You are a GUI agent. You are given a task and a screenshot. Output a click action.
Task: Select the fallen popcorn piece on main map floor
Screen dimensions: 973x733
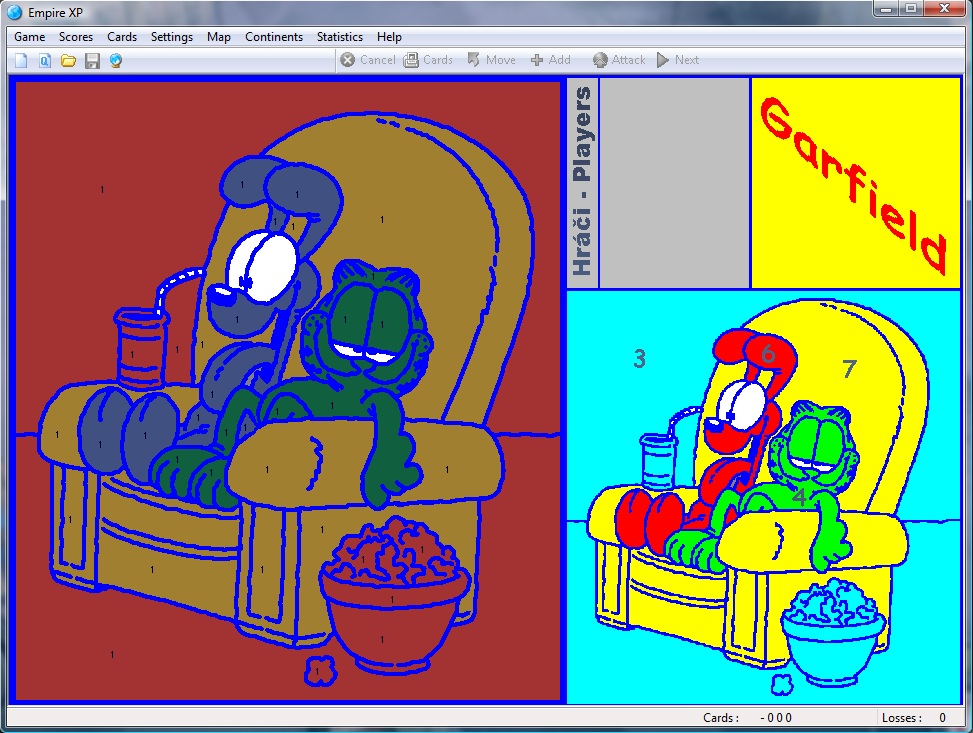coord(320,671)
